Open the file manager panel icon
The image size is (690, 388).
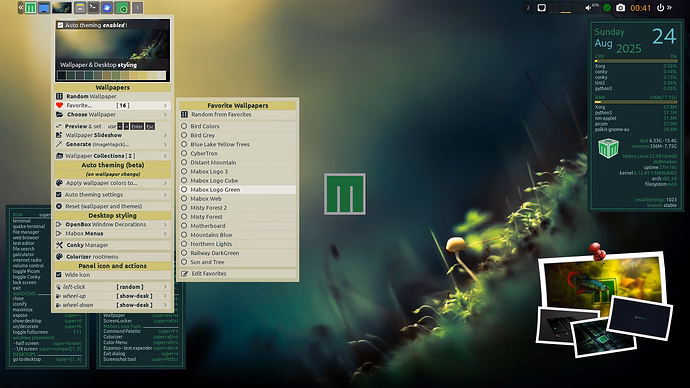tap(80, 7)
